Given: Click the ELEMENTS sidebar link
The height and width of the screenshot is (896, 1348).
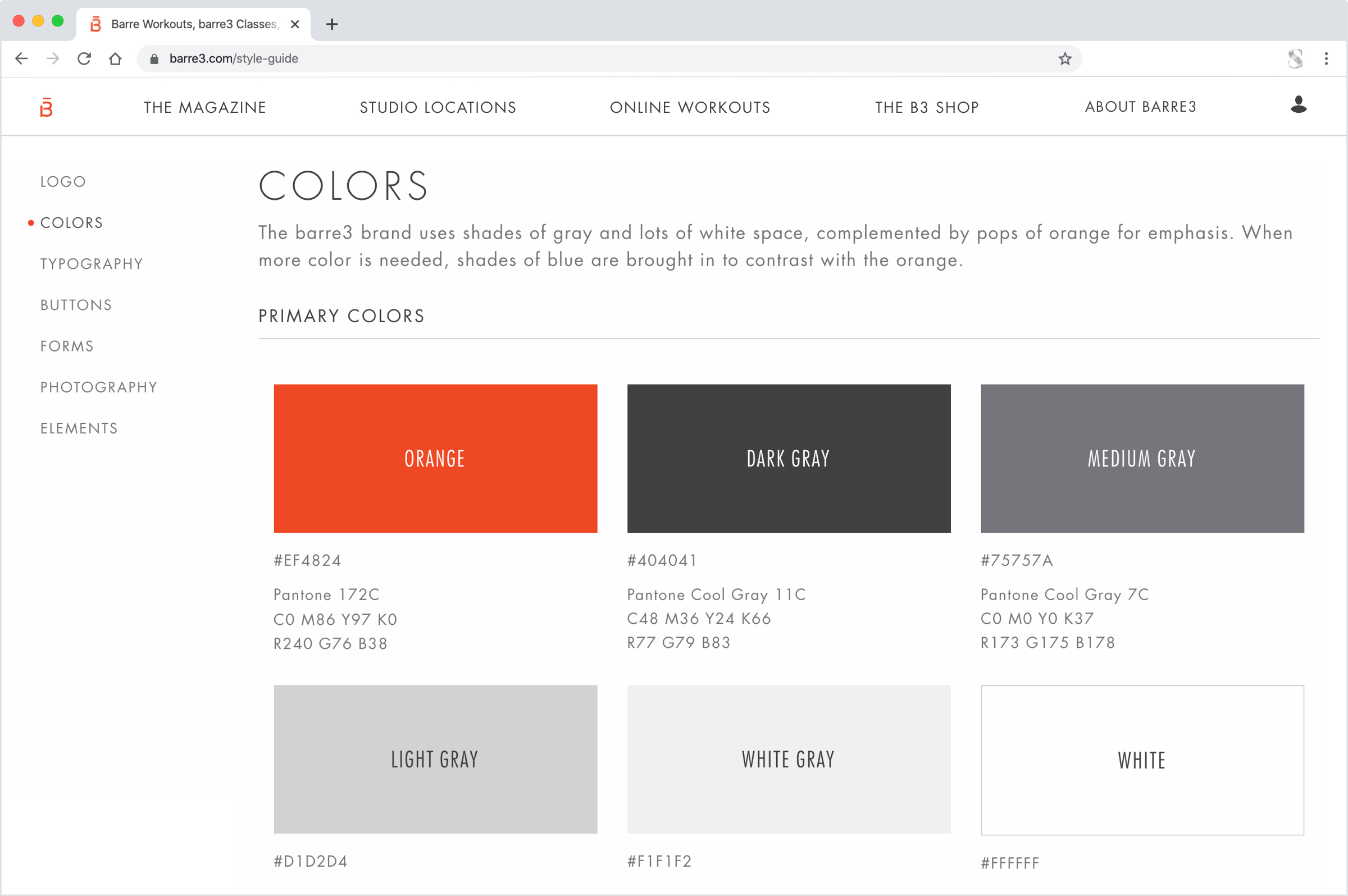Looking at the screenshot, I should click(79, 427).
